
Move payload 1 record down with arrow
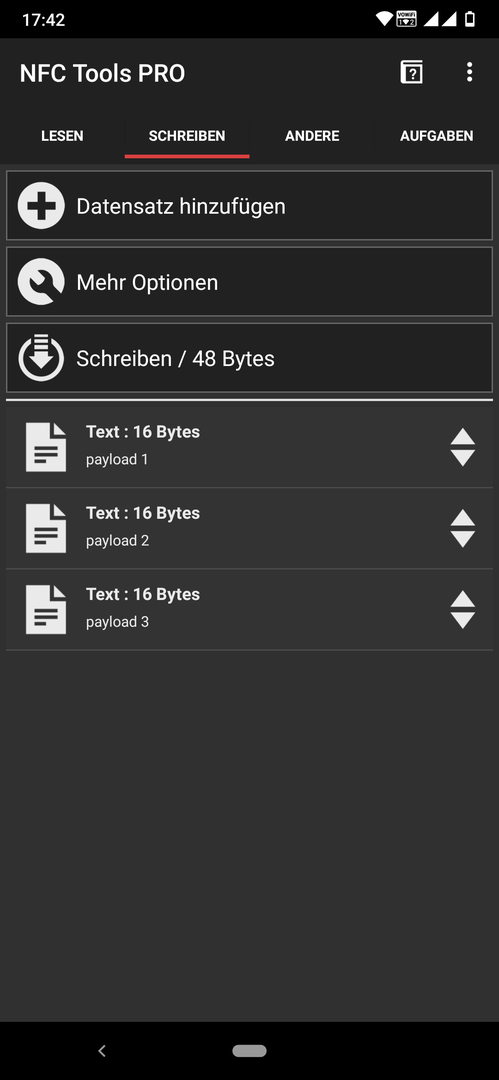[x=462, y=458]
